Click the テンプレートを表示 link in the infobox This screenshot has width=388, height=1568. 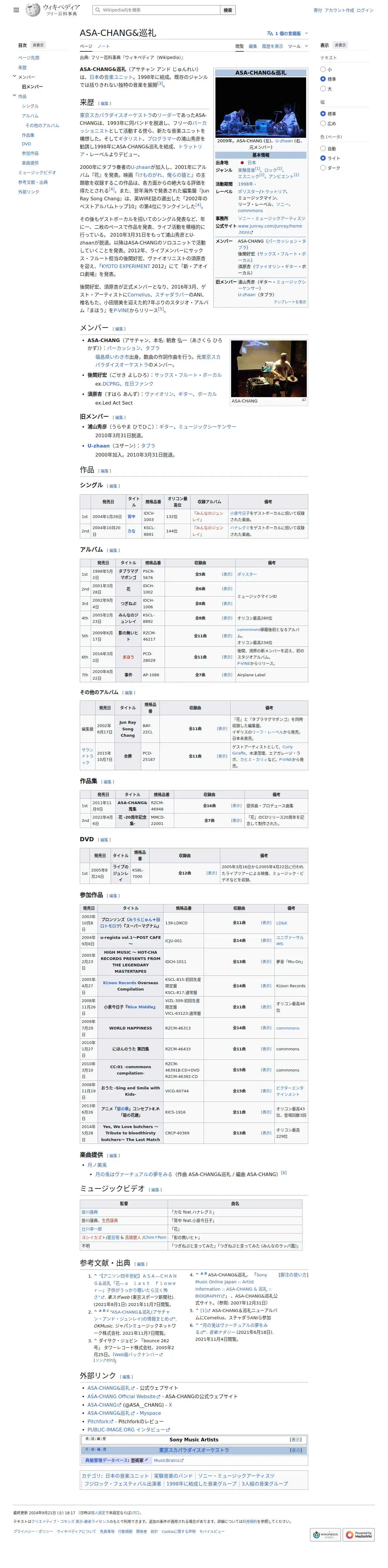tap(289, 302)
